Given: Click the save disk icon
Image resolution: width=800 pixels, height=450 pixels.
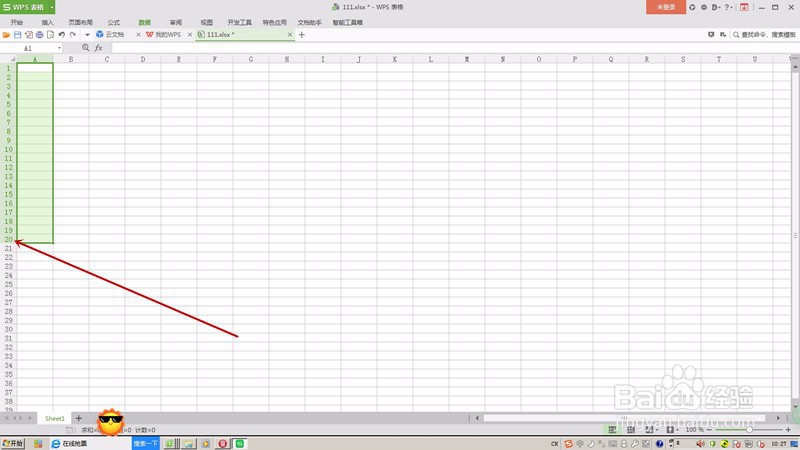Looking at the screenshot, I should (x=17, y=35).
